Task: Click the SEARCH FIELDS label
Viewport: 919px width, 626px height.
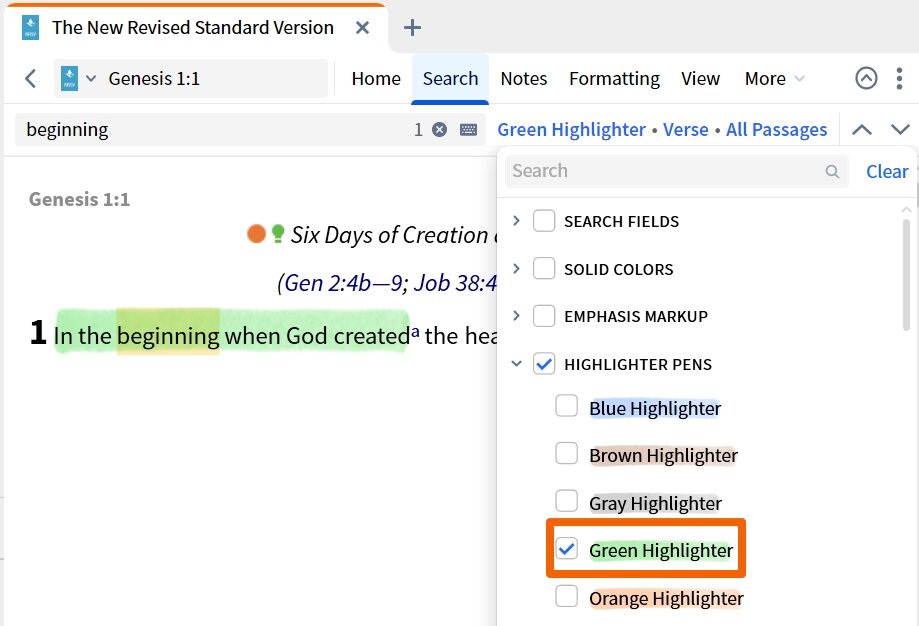Action: pyautogui.click(x=621, y=222)
